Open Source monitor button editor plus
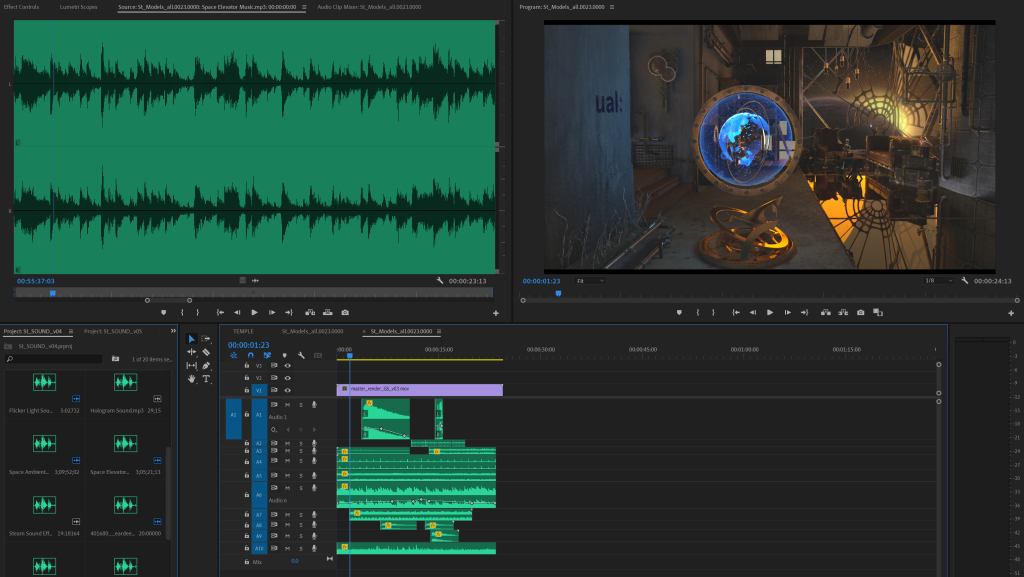This screenshot has width=1024, height=577. pos(496,313)
